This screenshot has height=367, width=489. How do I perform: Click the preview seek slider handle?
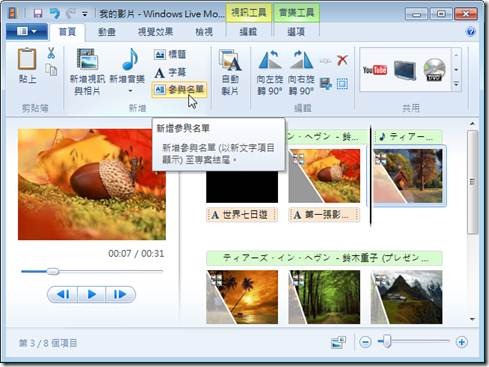click(53, 271)
